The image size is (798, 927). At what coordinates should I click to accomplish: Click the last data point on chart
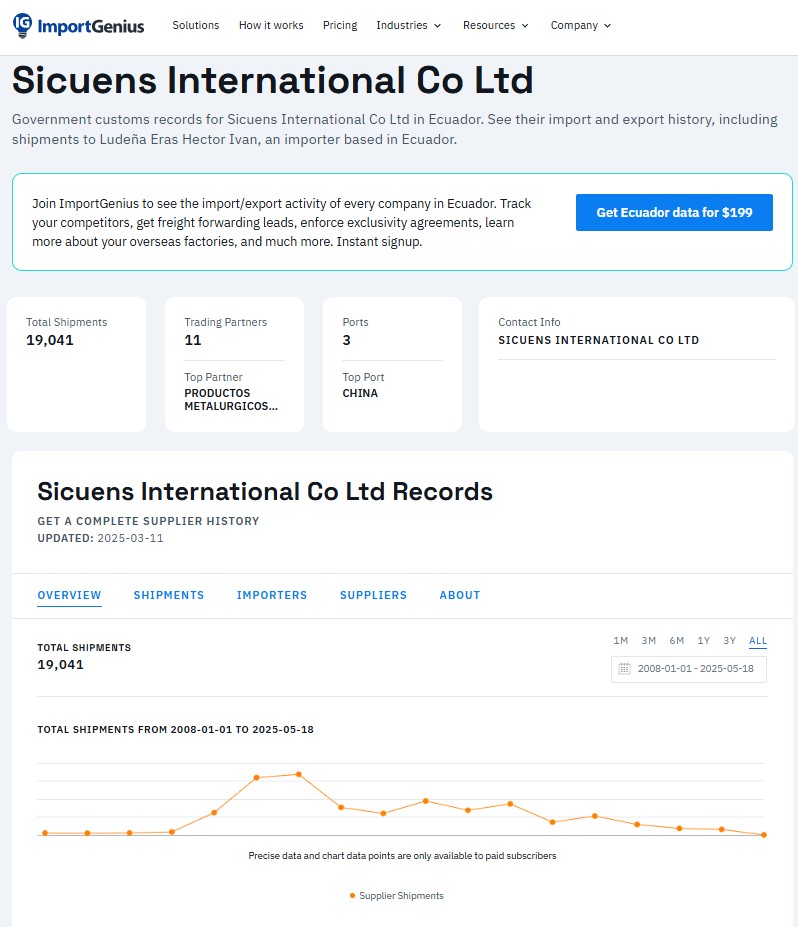[x=764, y=835]
